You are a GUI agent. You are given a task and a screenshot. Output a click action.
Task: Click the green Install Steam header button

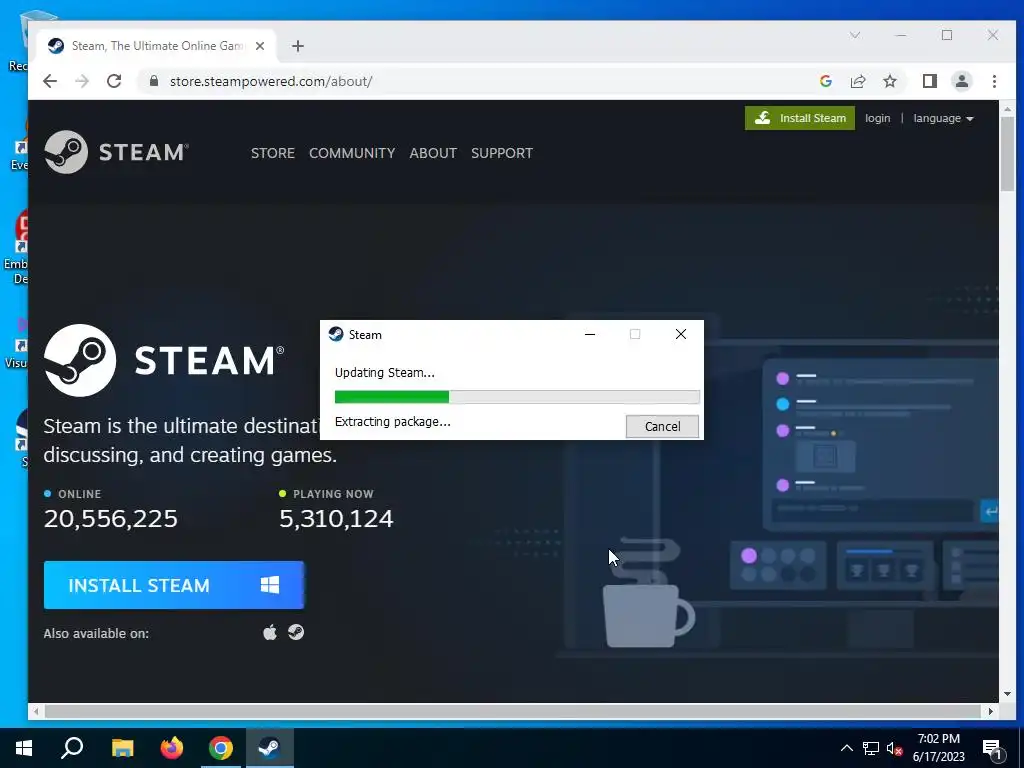click(x=799, y=118)
